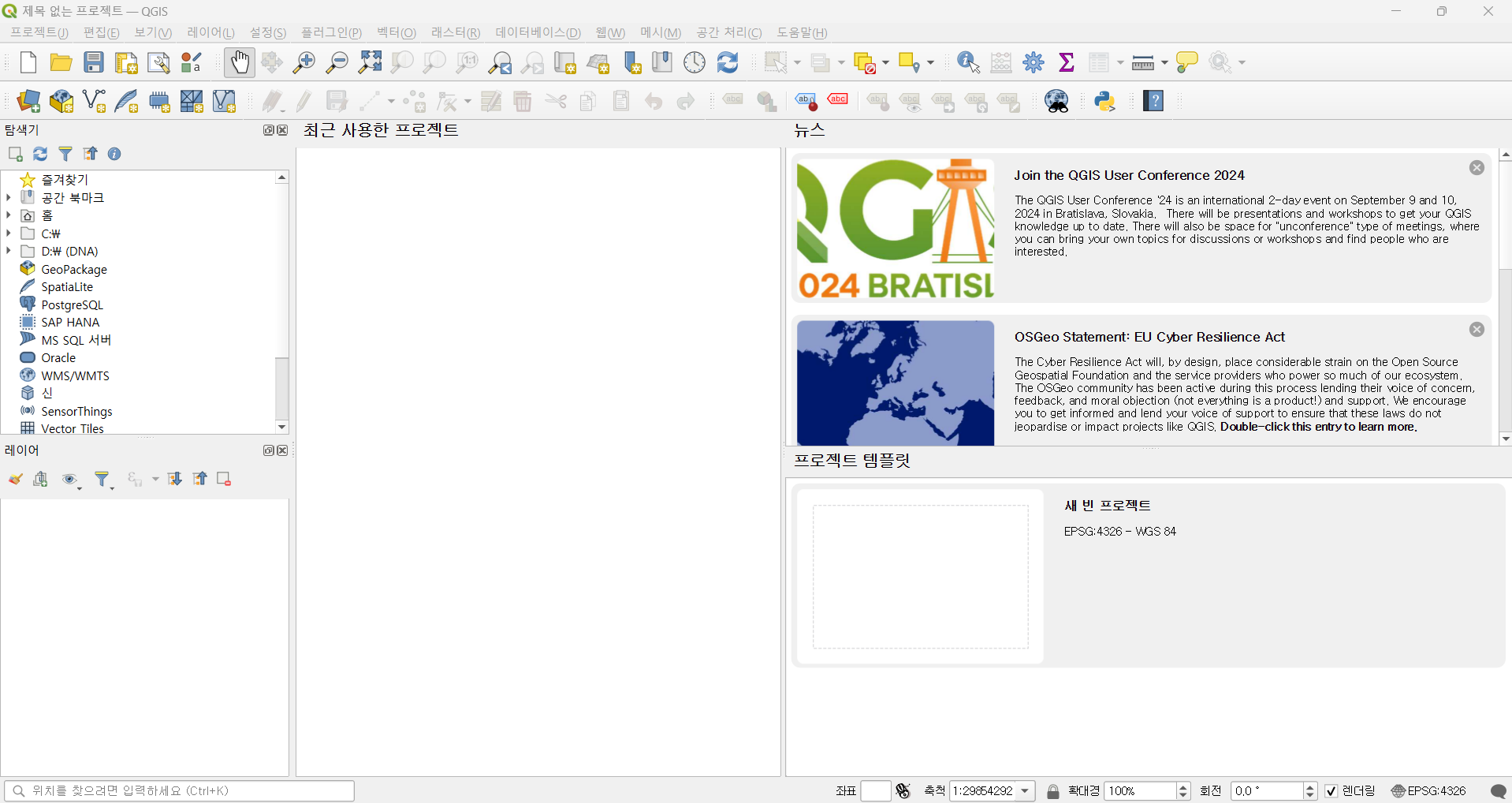This screenshot has height=803, width=1512.
Task: Increase magnification with the 확대경 up arrow
Action: point(1183,786)
